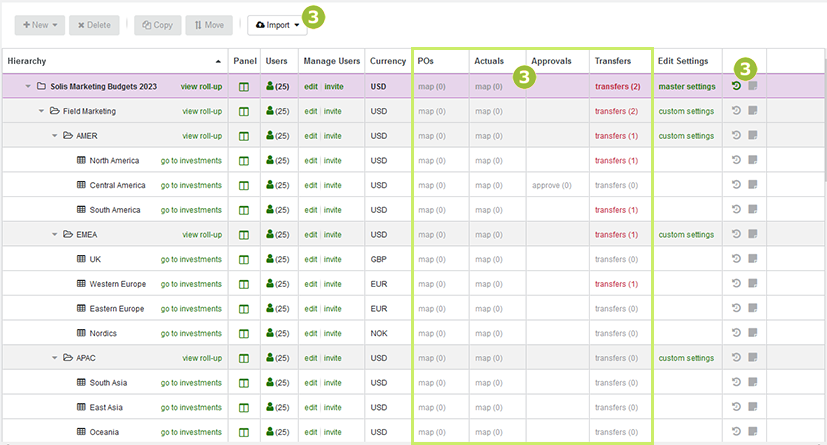Image resolution: width=827 pixels, height=445 pixels.
Task: Open panel icon for North America
Action: click(x=244, y=161)
